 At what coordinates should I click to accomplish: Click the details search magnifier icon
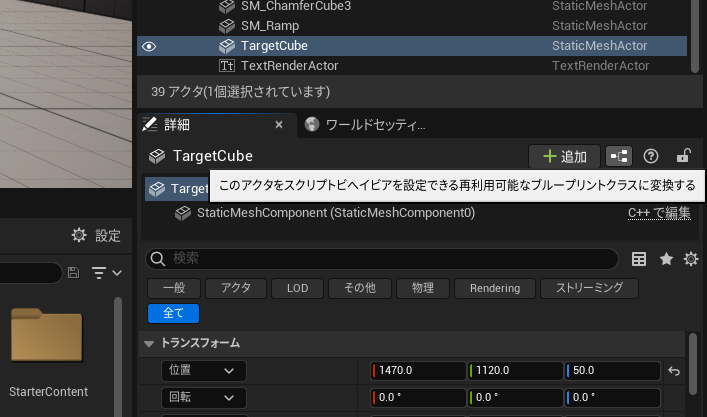coord(157,259)
